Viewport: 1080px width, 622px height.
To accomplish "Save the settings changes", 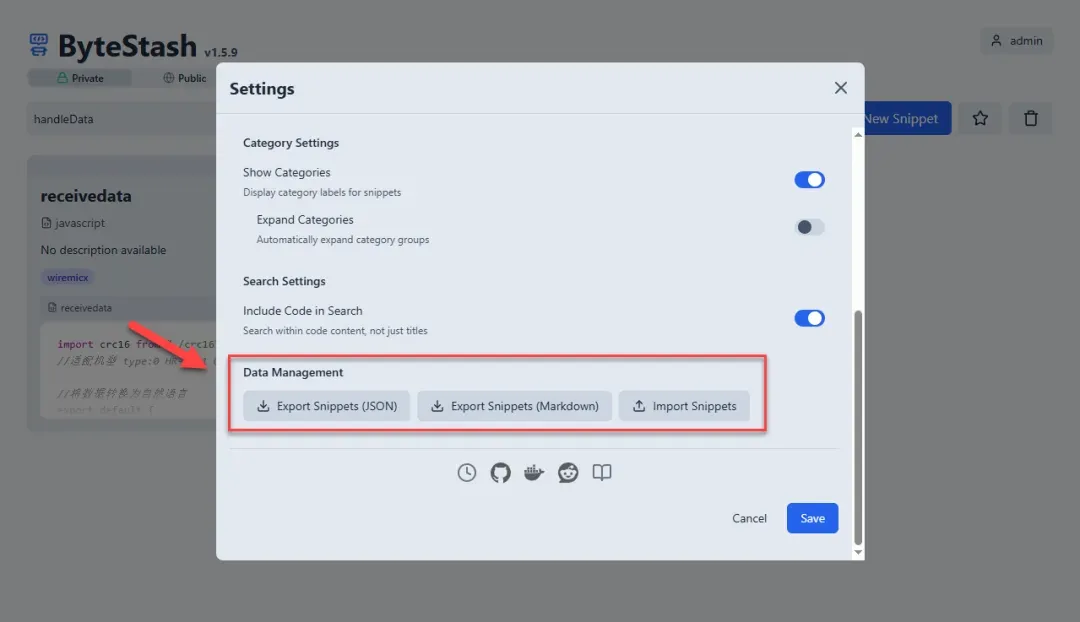I will point(812,518).
